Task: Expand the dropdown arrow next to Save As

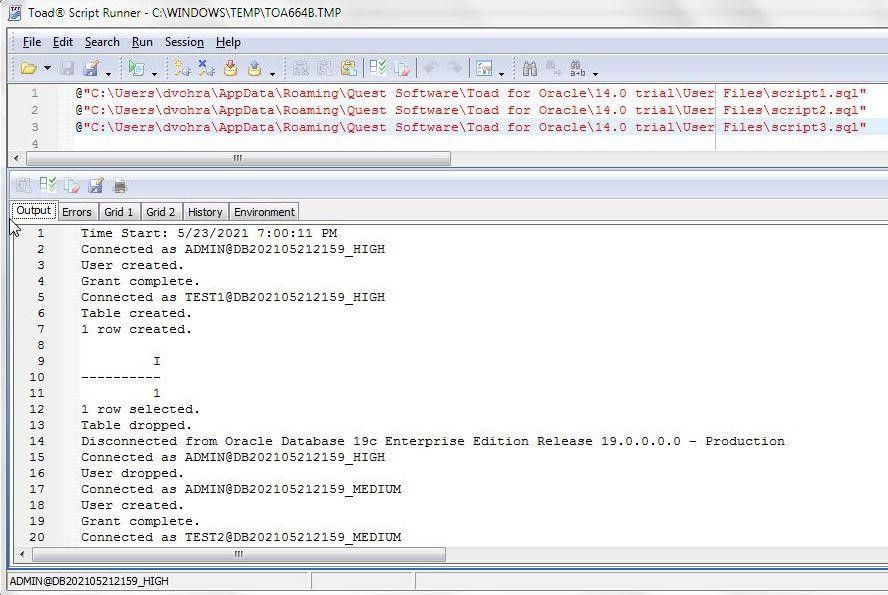Action: coord(108,73)
